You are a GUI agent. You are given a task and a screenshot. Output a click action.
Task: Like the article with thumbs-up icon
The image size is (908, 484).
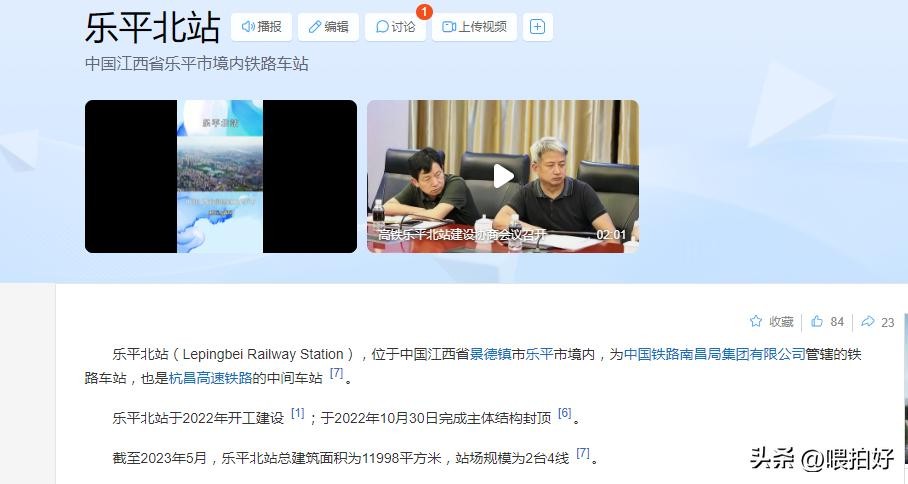coord(817,321)
